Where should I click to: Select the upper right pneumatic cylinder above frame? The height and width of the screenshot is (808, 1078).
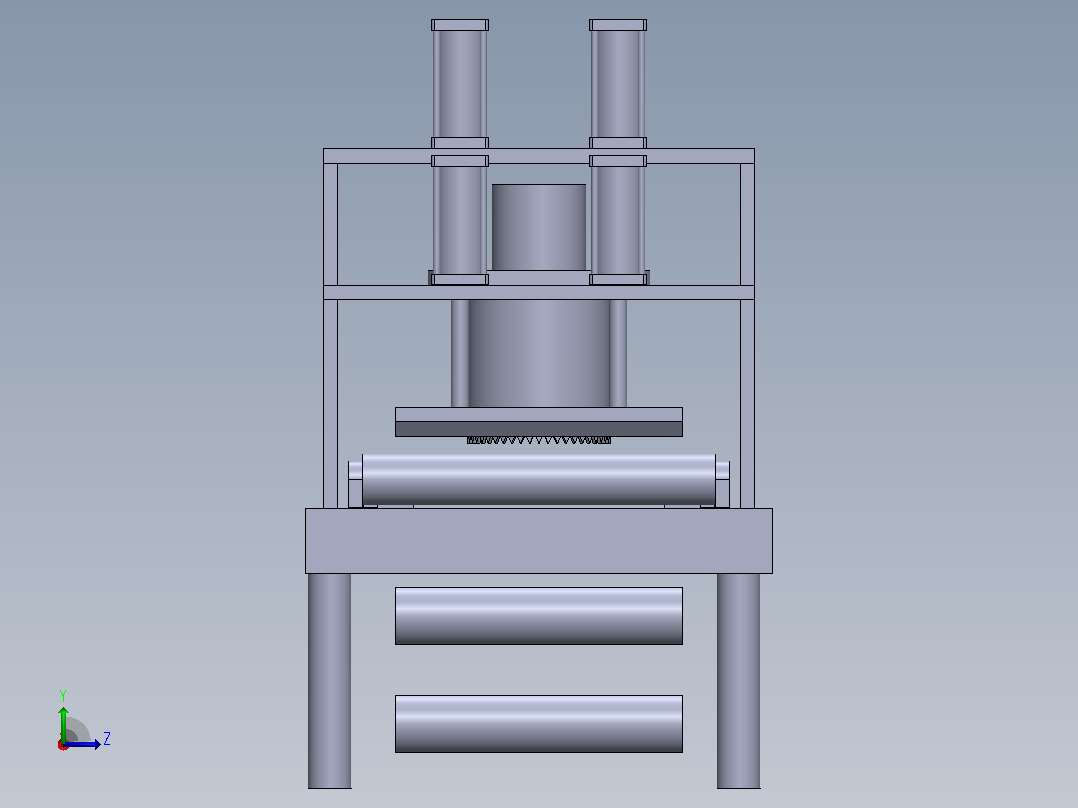pyautogui.click(x=617, y=84)
